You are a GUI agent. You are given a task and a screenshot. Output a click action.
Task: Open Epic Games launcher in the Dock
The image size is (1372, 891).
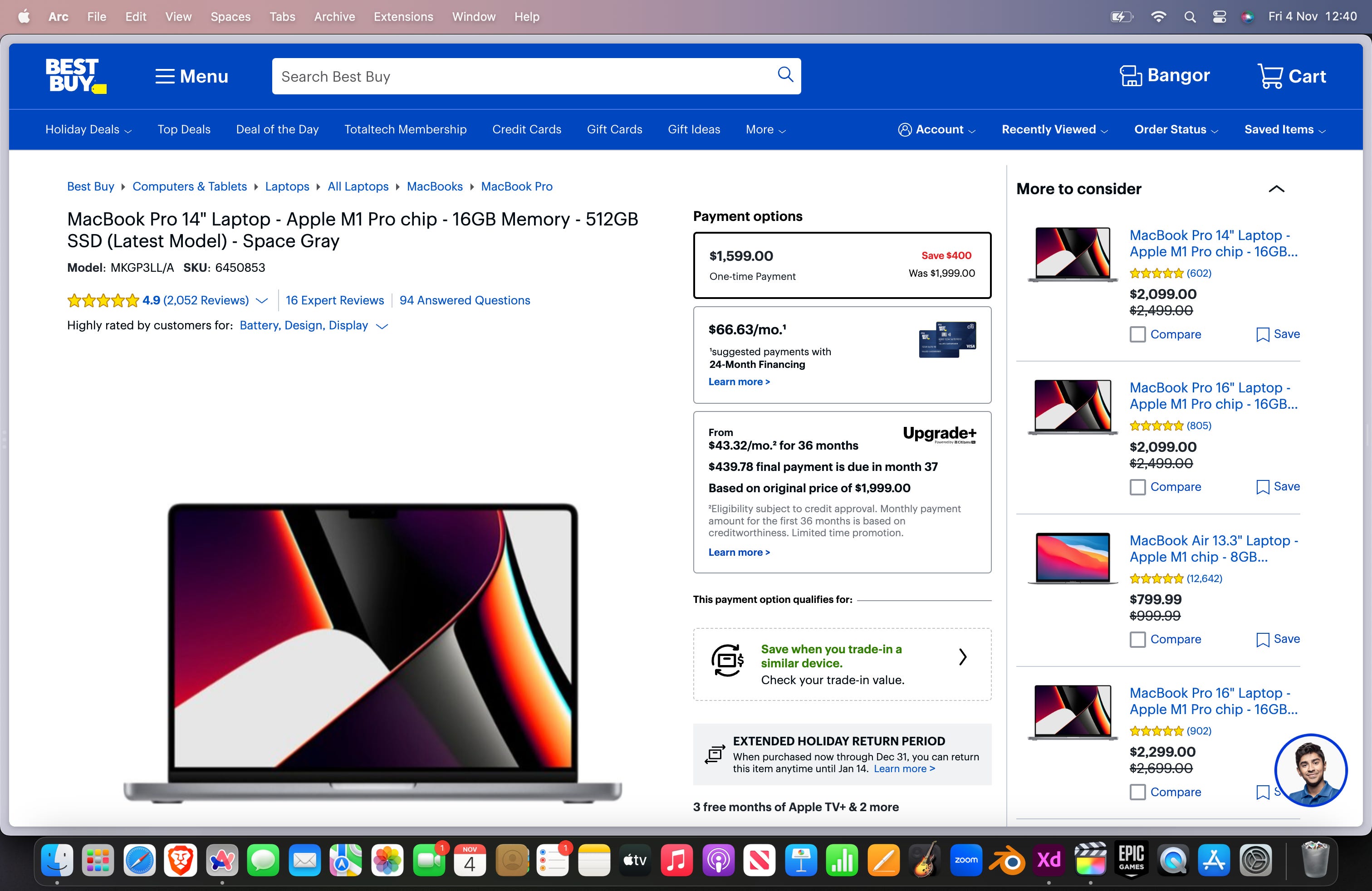[1131, 861]
